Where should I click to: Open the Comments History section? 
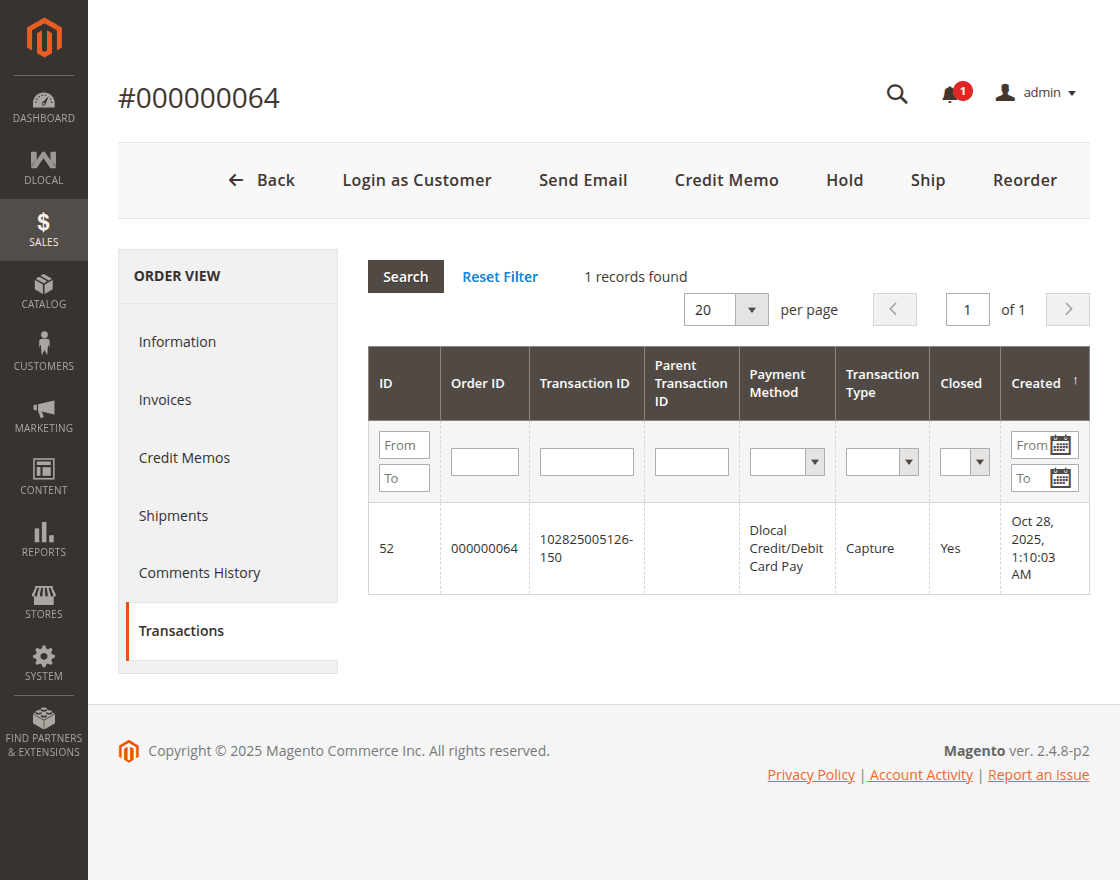(200, 572)
